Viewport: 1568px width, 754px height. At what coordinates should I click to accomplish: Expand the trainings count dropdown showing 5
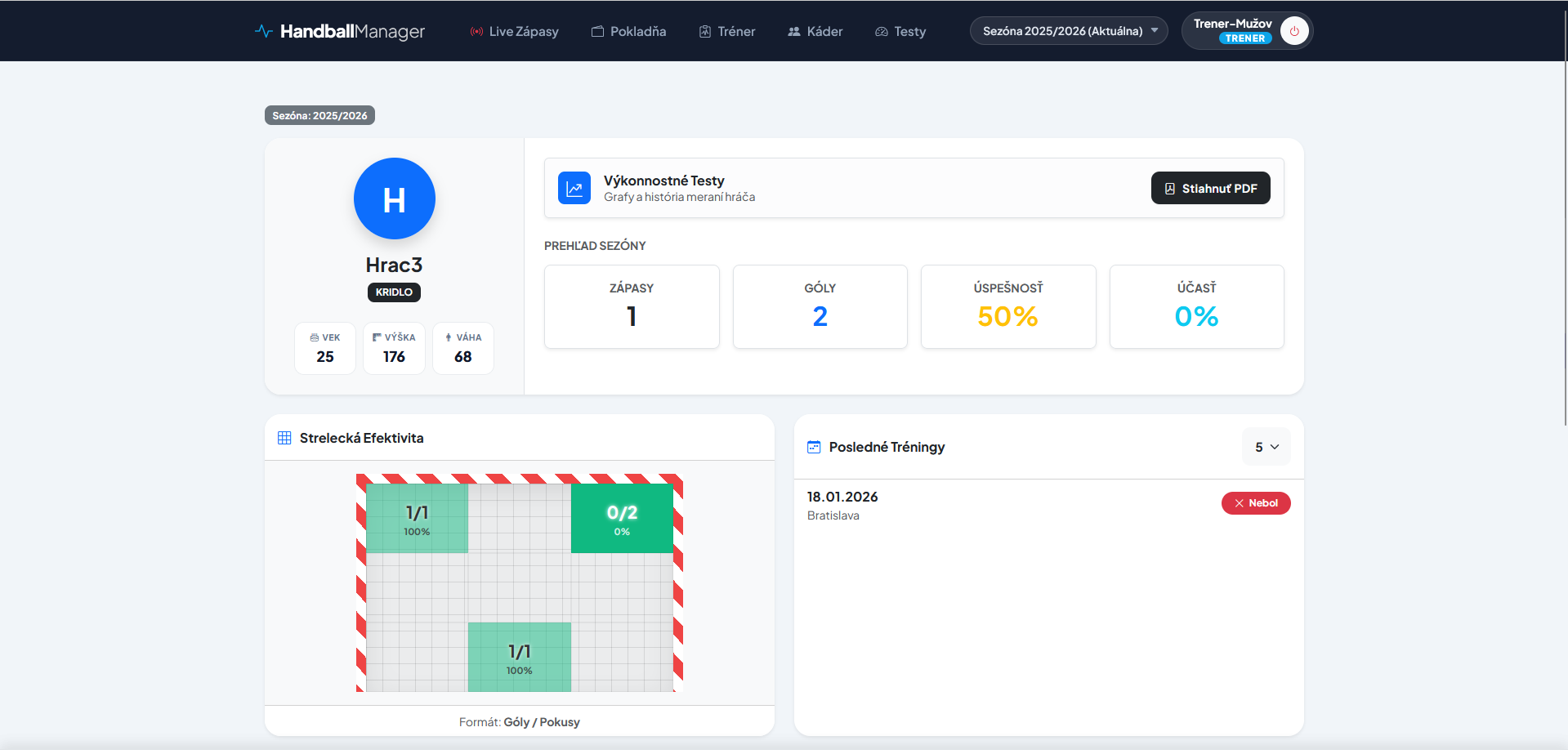(x=1266, y=447)
